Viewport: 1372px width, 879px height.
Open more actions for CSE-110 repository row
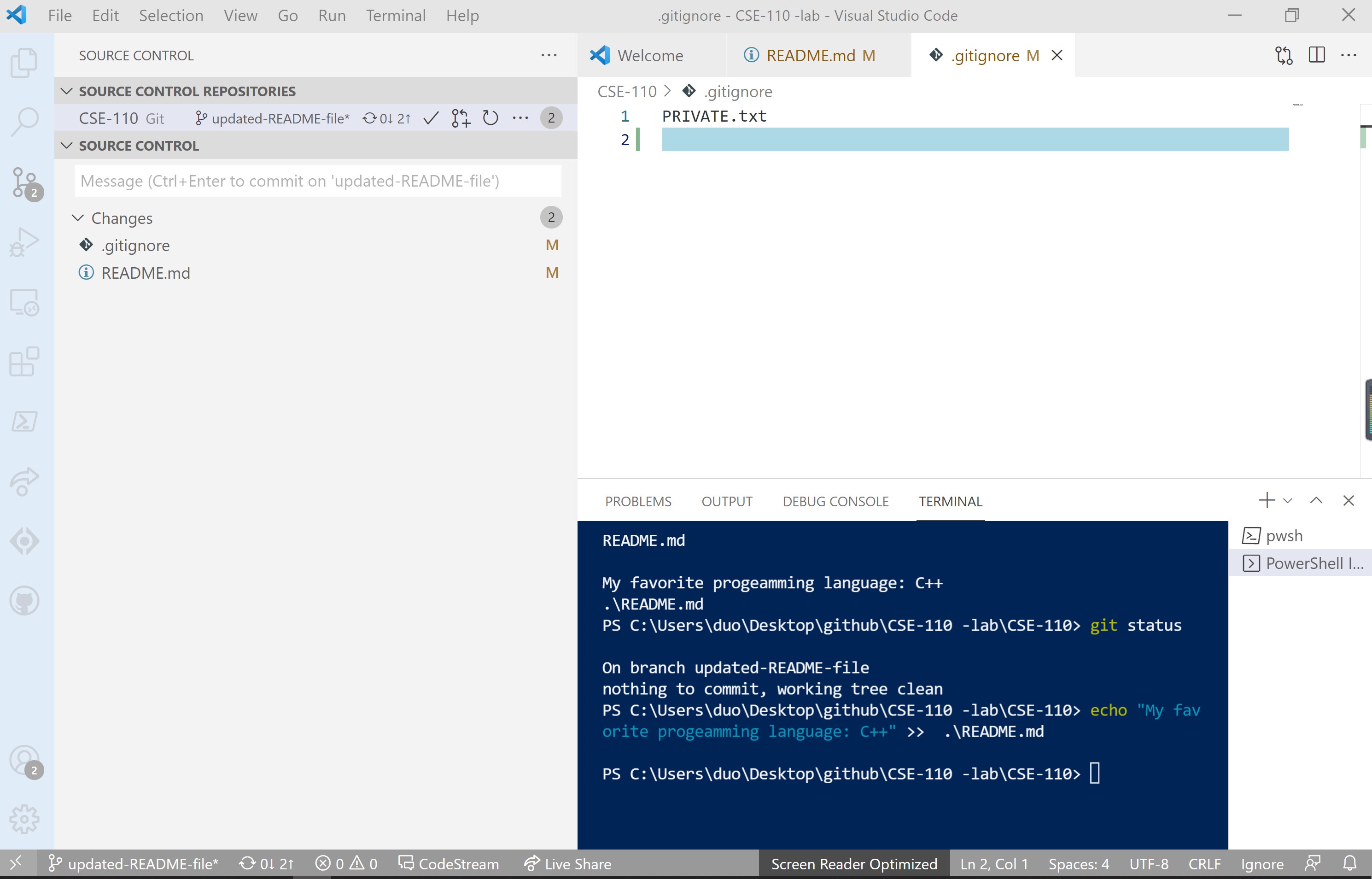[520, 118]
